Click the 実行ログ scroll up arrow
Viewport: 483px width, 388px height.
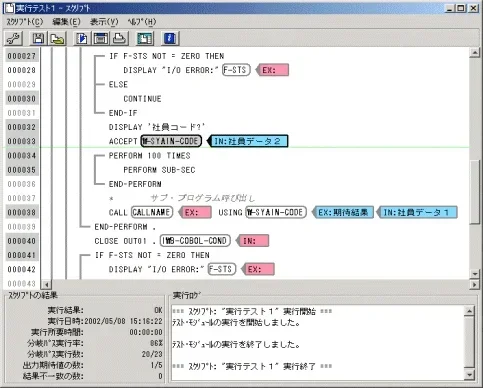click(x=469, y=311)
